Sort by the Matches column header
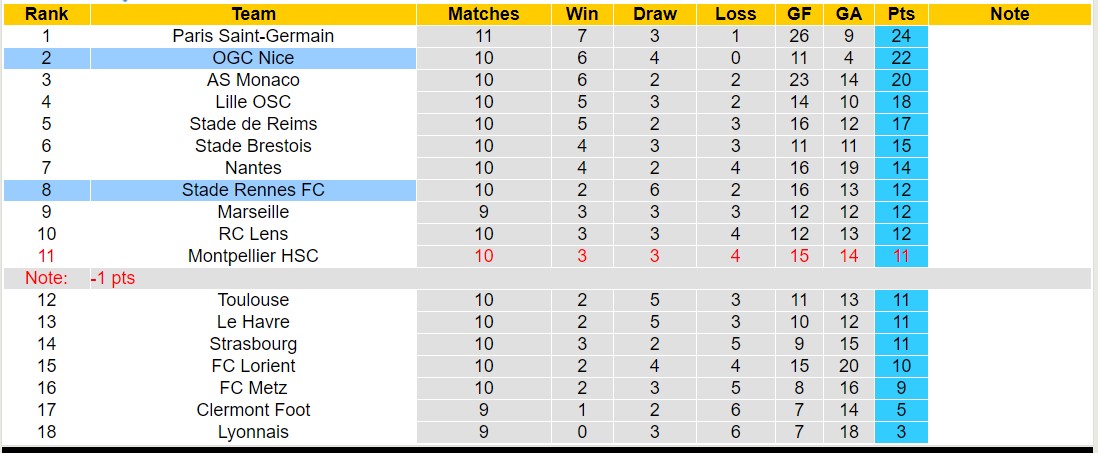This screenshot has width=1098, height=453. click(484, 14)
